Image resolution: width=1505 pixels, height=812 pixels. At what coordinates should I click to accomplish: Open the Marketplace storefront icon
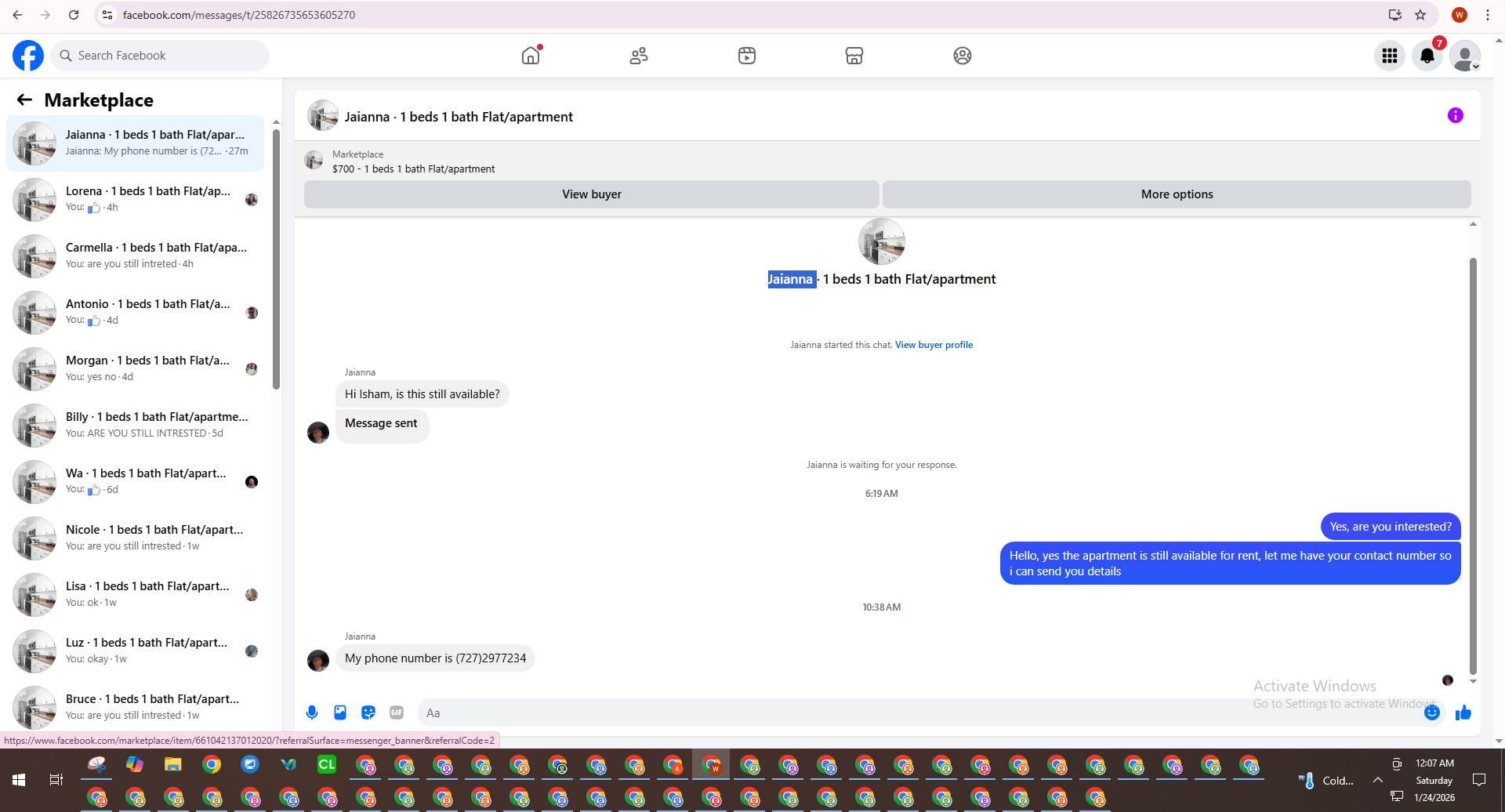click(854, 56)
